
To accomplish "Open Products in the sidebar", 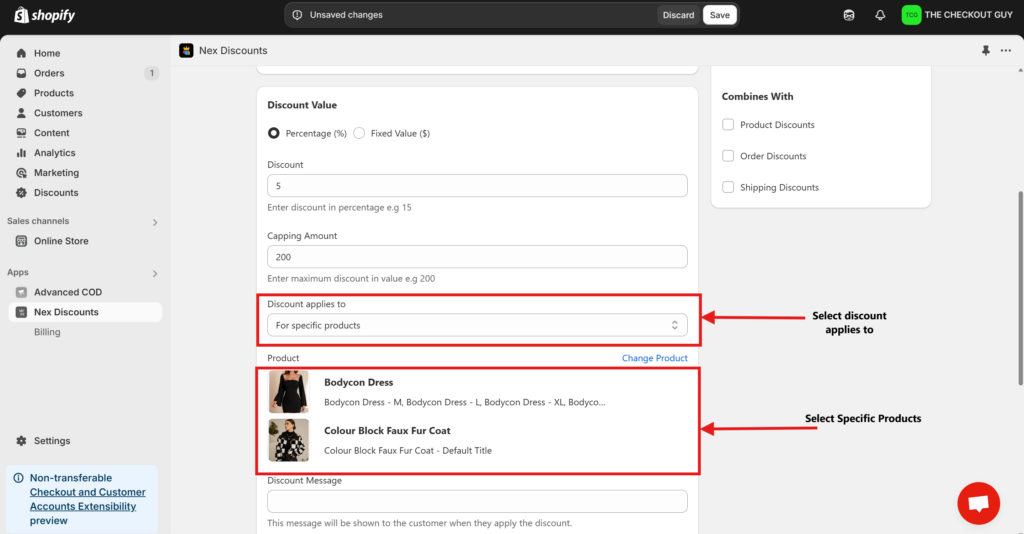I will (x=54, y=93).
